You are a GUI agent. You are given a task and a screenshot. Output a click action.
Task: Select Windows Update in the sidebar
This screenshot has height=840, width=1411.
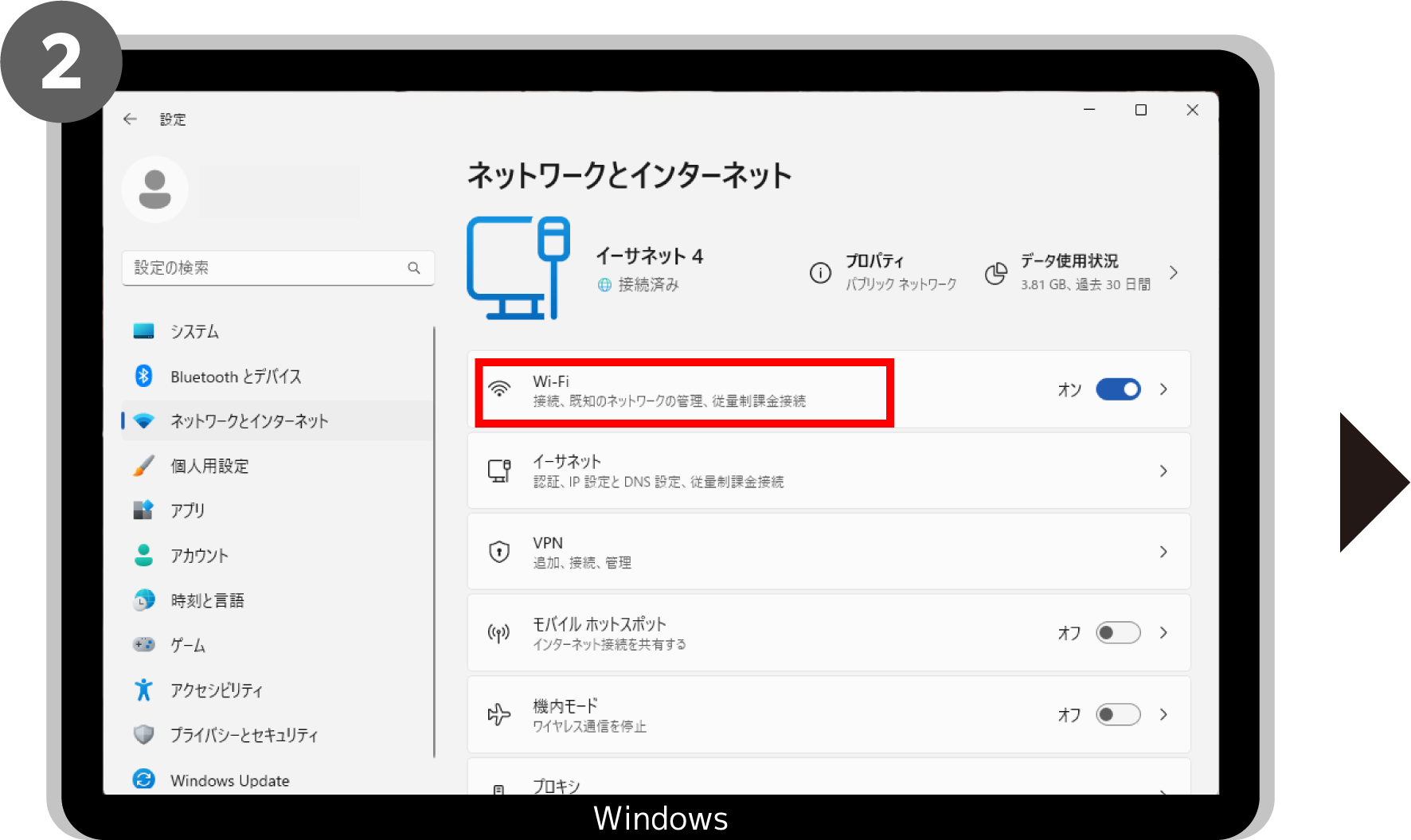click(x=229, y=780)
